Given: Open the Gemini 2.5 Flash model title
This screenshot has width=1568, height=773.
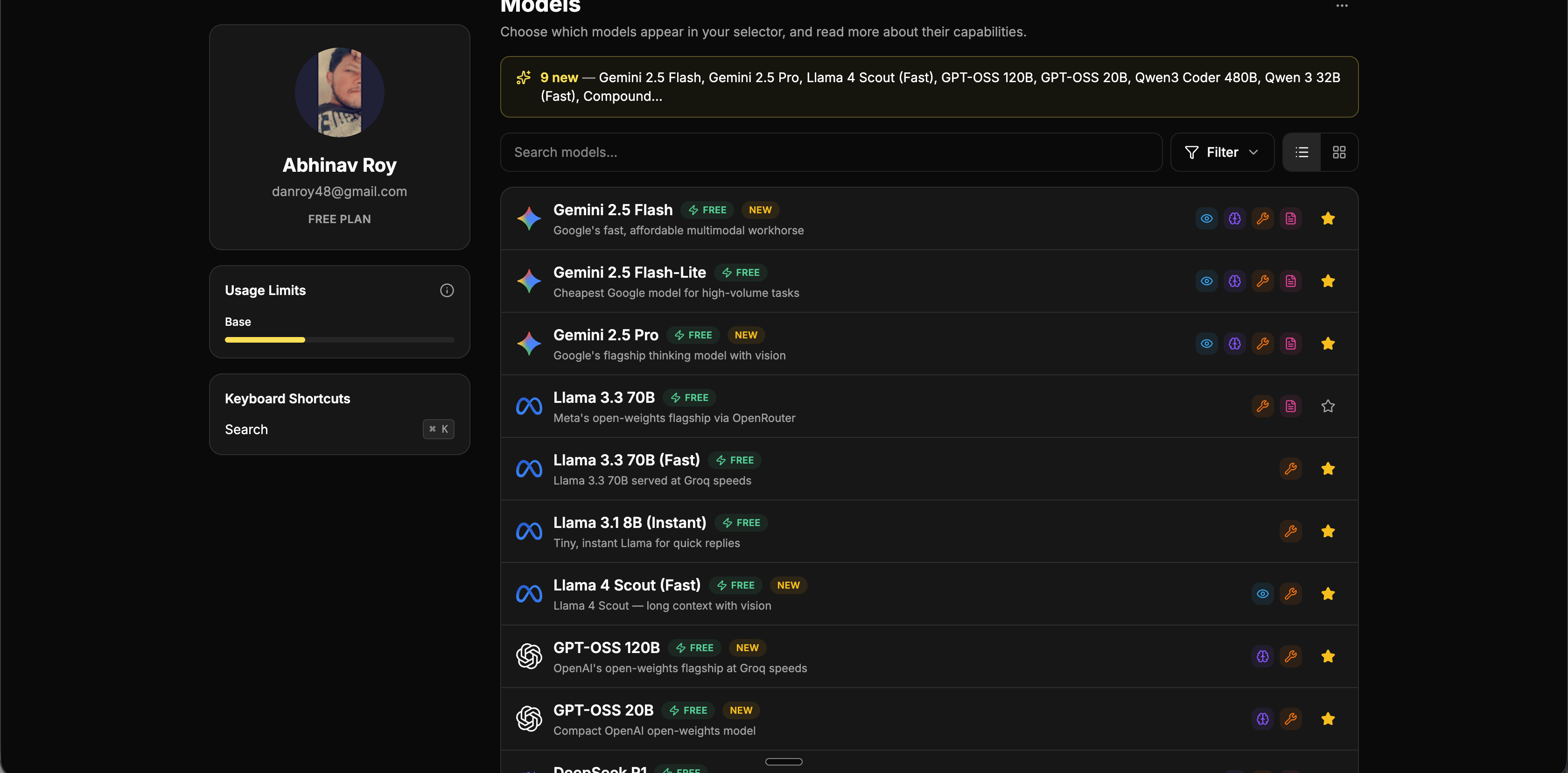Looking at the screenshot, I should (x=613, y=210).
